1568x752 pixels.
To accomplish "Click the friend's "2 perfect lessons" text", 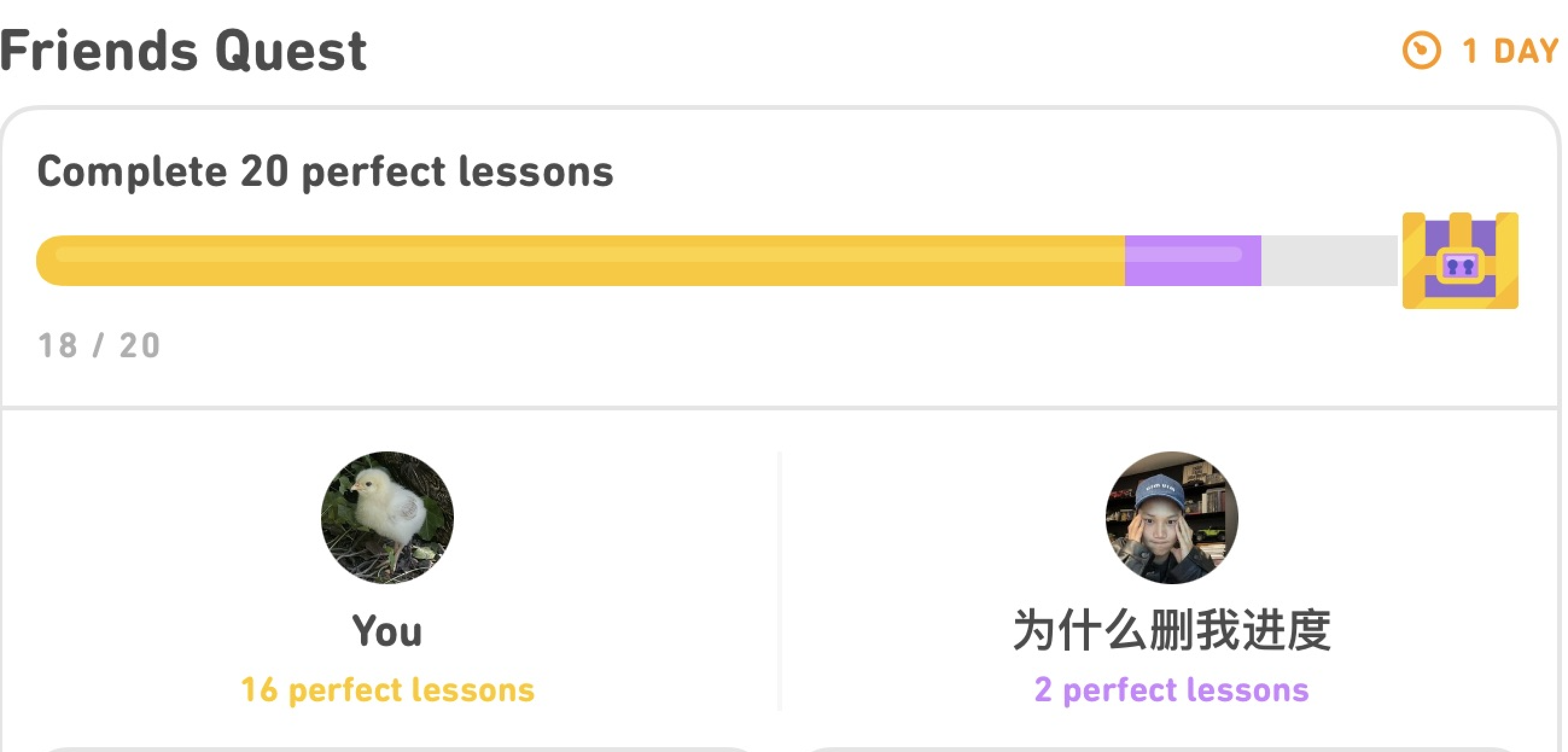I will [1171, 690].
